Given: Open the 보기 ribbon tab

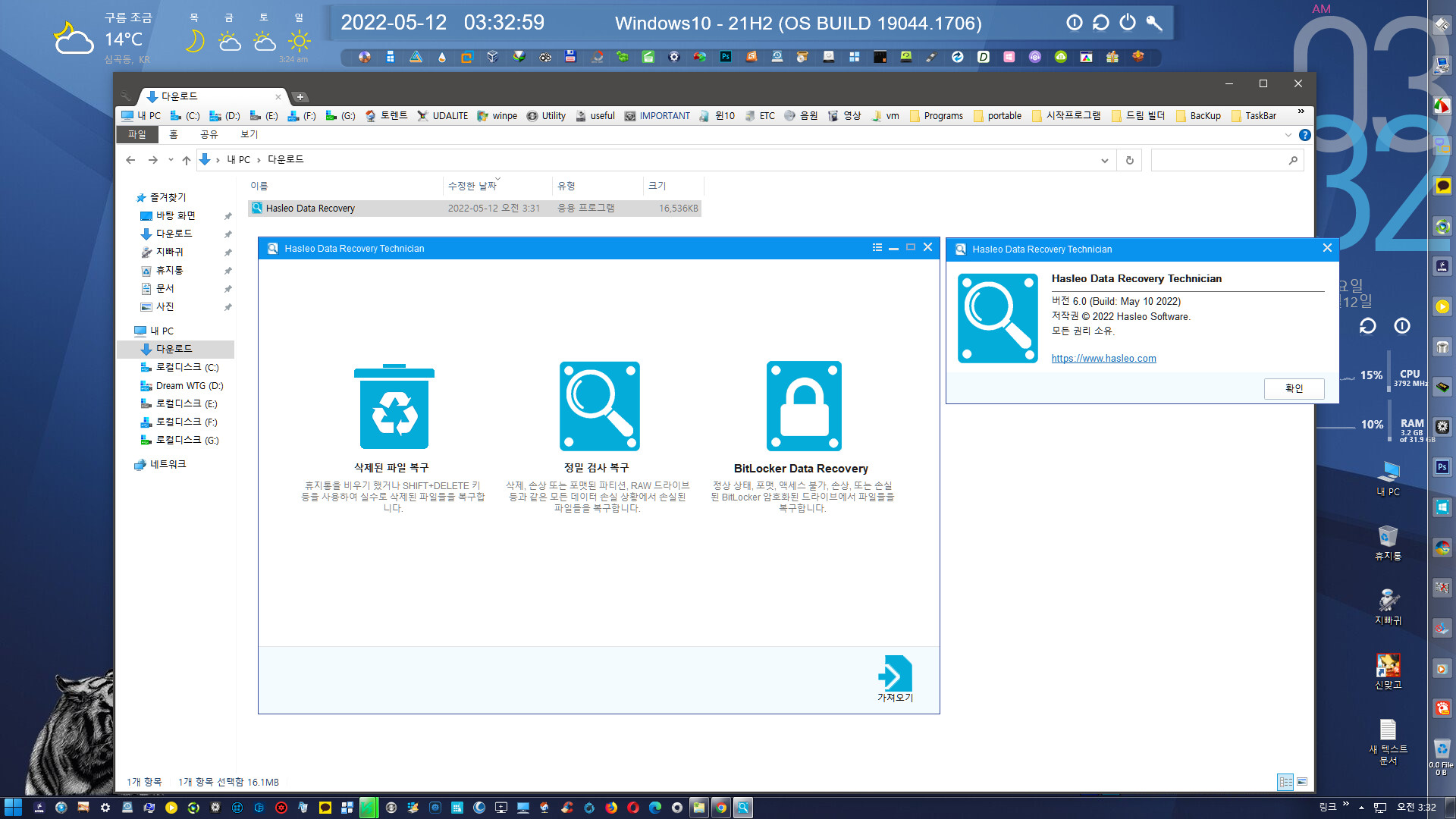Looking at the screenshot, I should (249, 134).
